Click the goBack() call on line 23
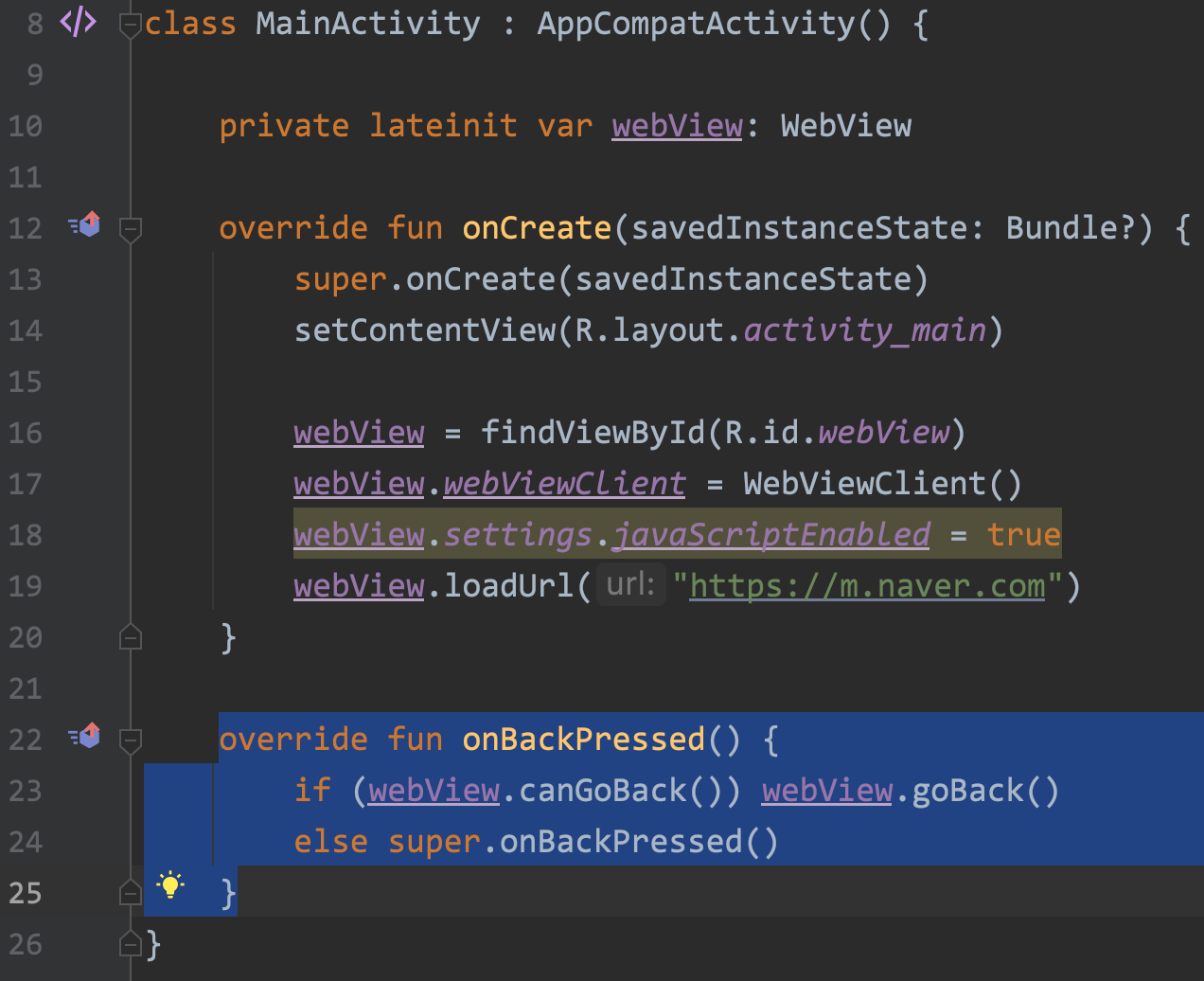Viewport: 1204px width, 981px height. pyautogui.click(x=984, y=791)
